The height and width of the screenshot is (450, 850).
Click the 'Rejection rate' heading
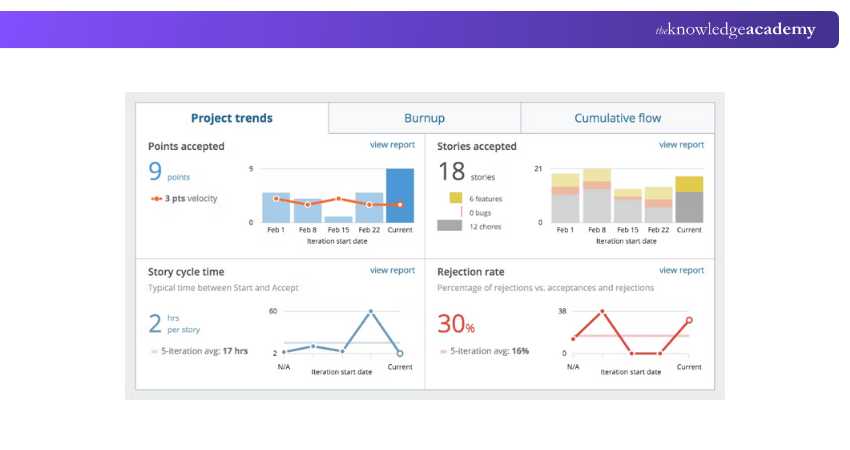[x=471, y=272]
